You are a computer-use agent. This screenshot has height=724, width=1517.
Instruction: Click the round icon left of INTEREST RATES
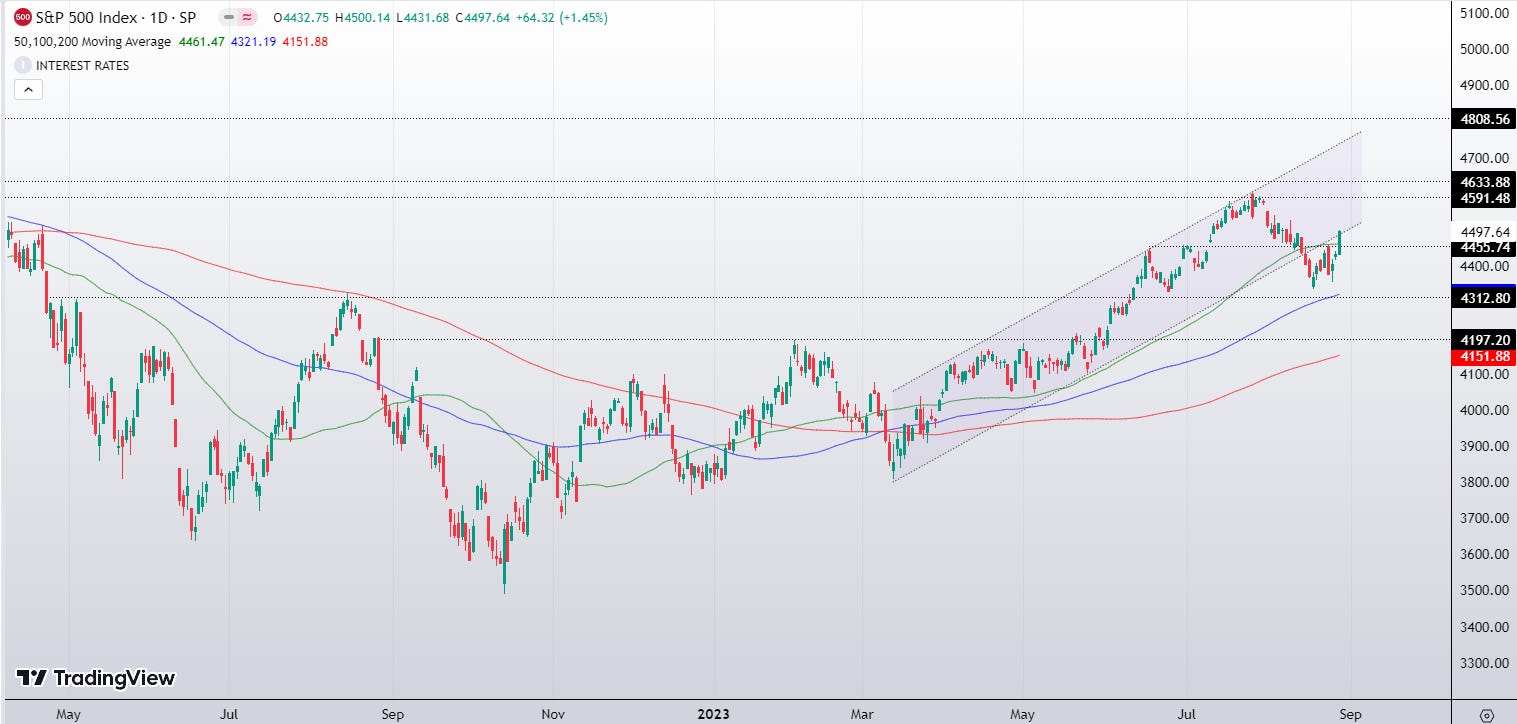pos(22,65)
